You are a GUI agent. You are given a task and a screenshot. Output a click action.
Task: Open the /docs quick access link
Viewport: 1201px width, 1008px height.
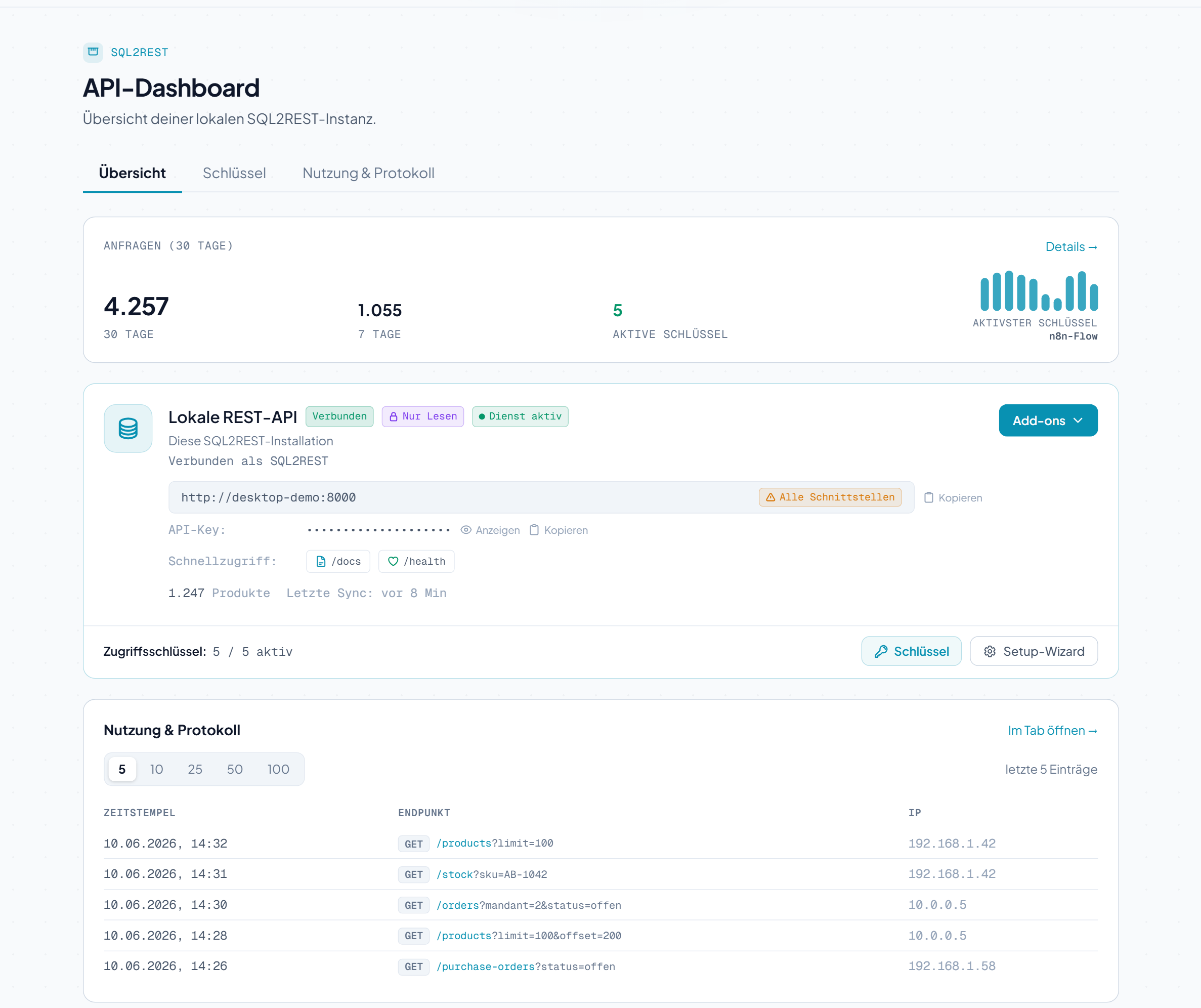338,562
